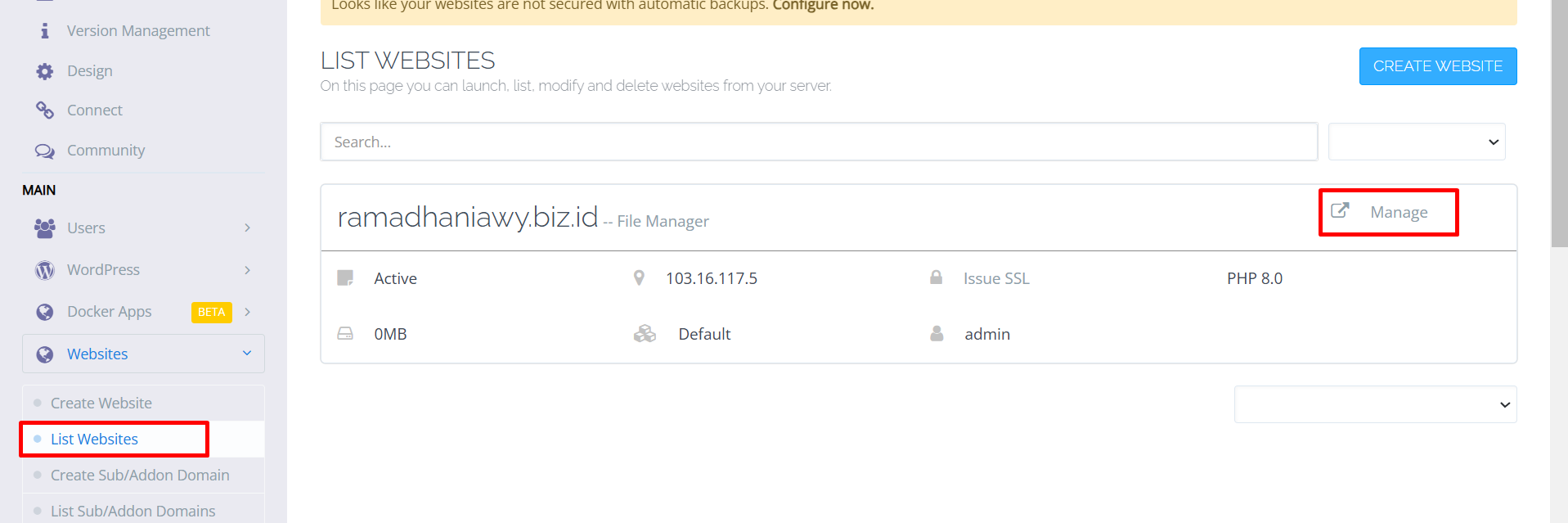
Task: Click the CREATE WEBSITE button
Action: pyautogui.click(x=1438, y=66)
